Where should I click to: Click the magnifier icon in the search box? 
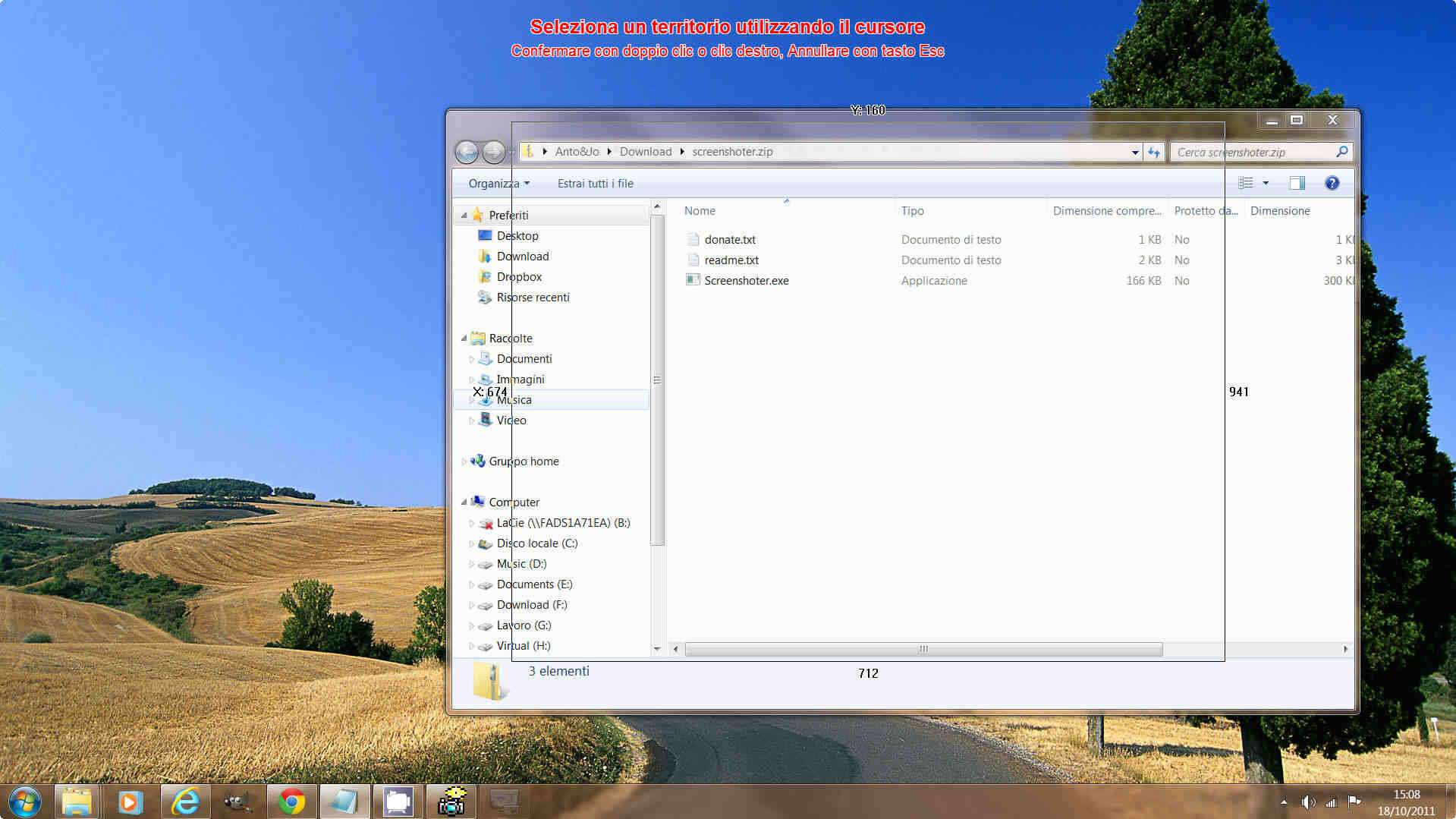point(1341,152)
